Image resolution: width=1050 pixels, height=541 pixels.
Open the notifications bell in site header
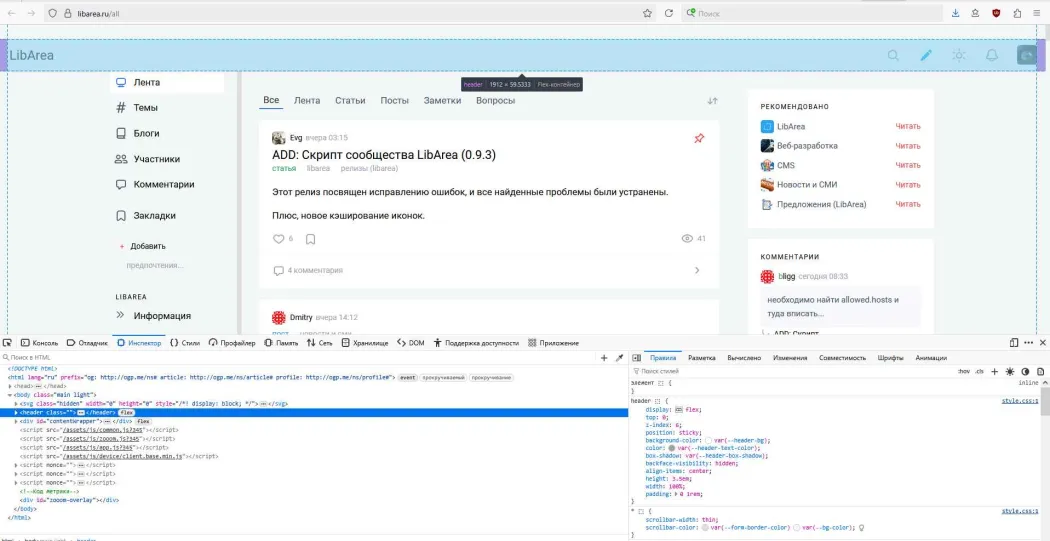[x=992, y=55]
